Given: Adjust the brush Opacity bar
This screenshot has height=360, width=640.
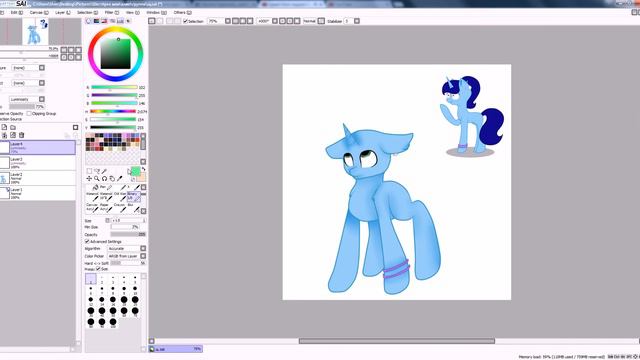Looking at the screenshot, I should [128, 234].
